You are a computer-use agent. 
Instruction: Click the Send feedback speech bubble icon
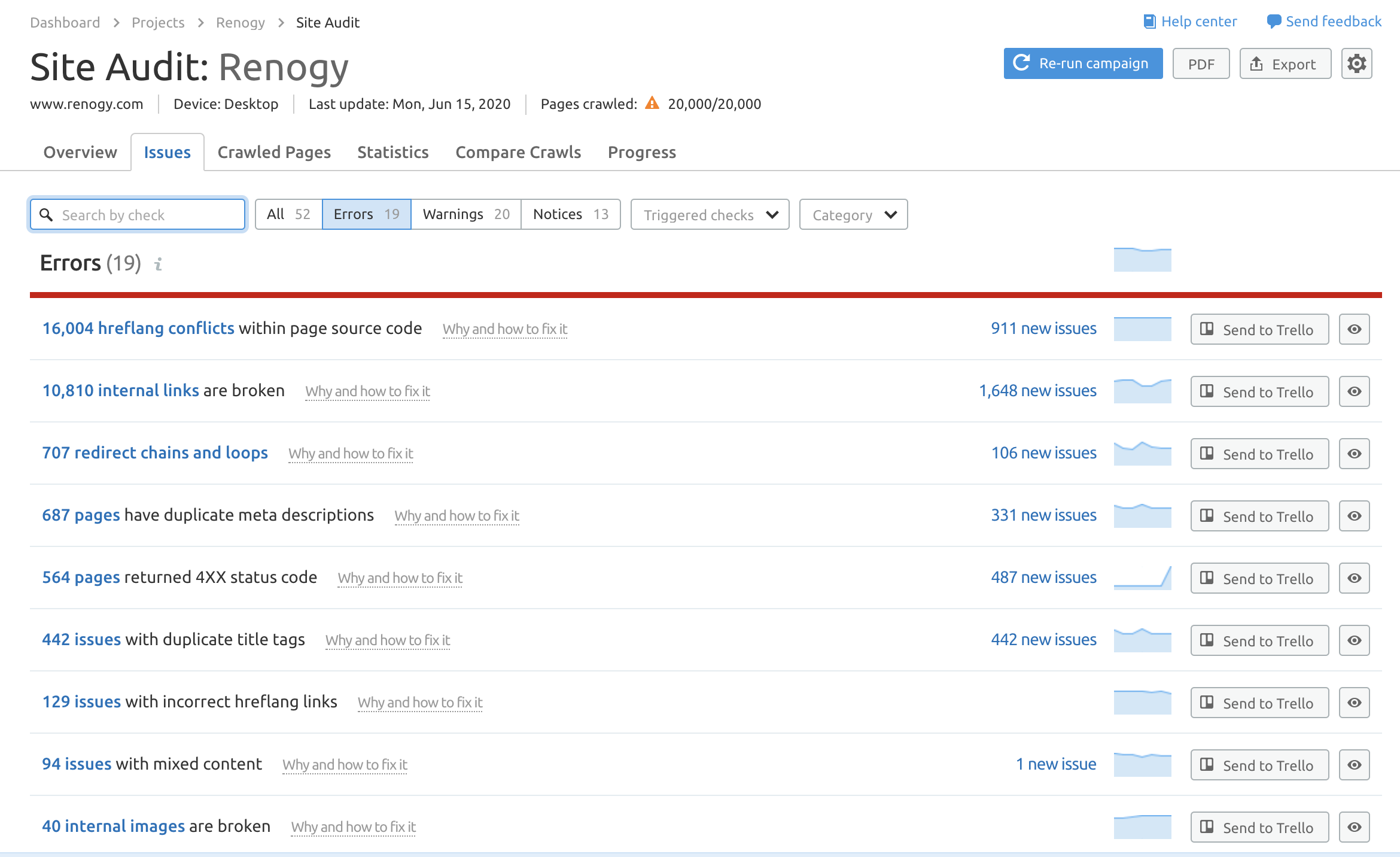pyautogui.click(x=1274, y=22)
